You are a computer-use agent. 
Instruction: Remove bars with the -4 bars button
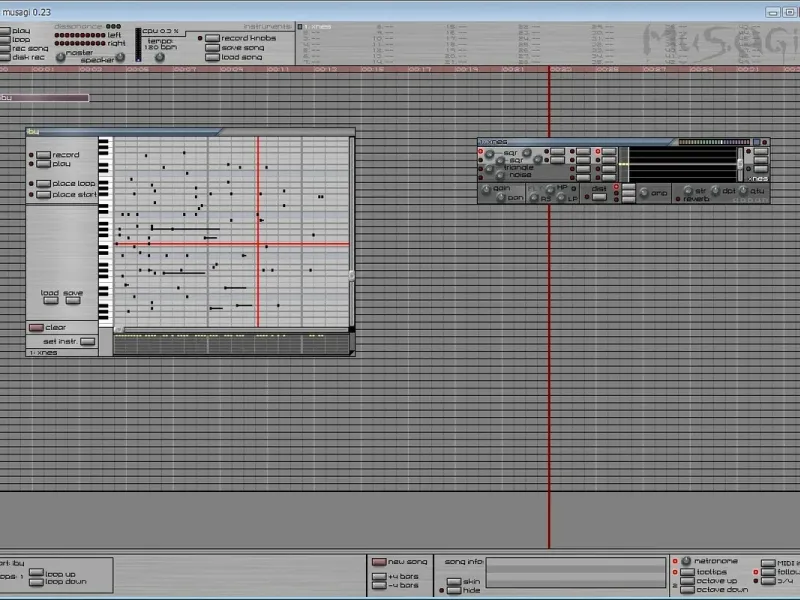click(379, 586)
